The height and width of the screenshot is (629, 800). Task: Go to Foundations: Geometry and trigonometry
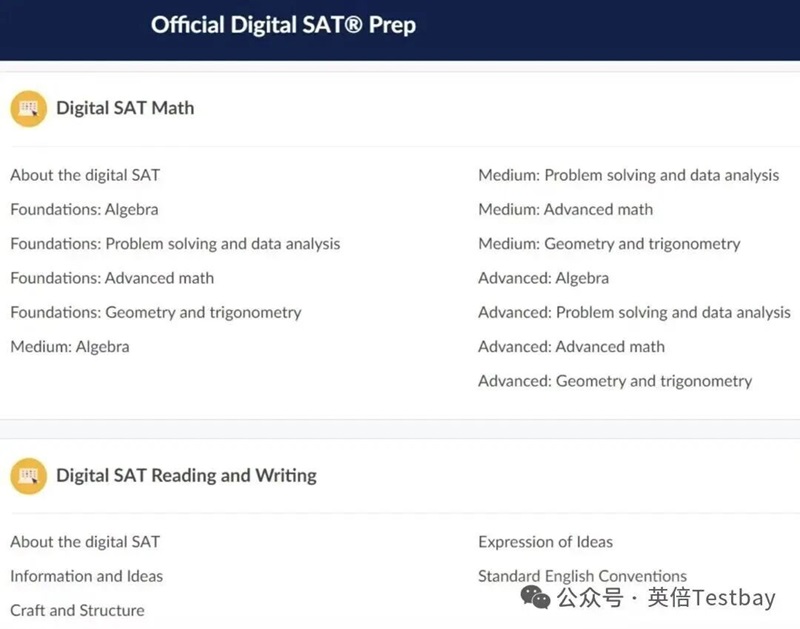[x=155, y=312]
